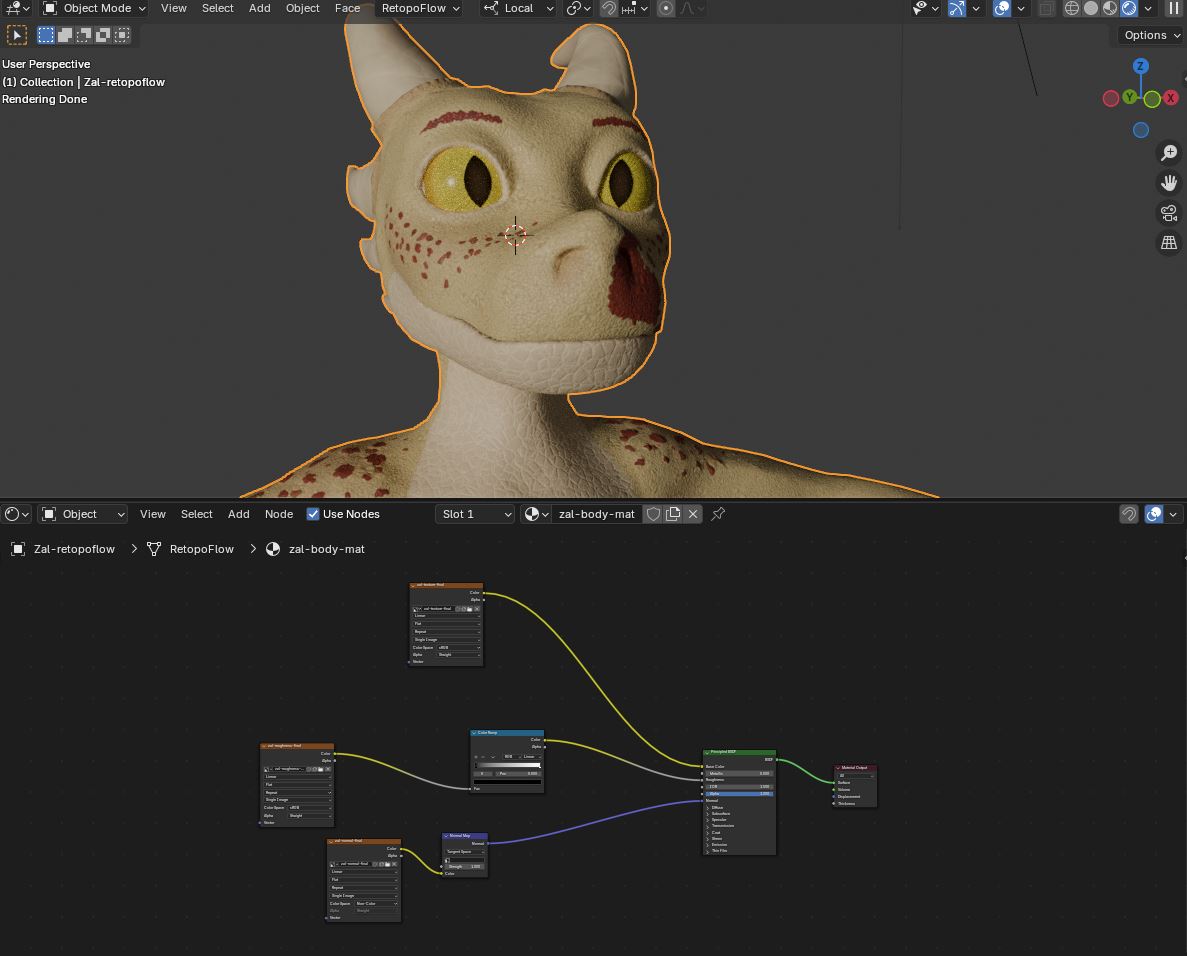Select material preview shading icon
Image resolution: width=1187 pixels, height=956 pixels.
tap(1110, 8)
